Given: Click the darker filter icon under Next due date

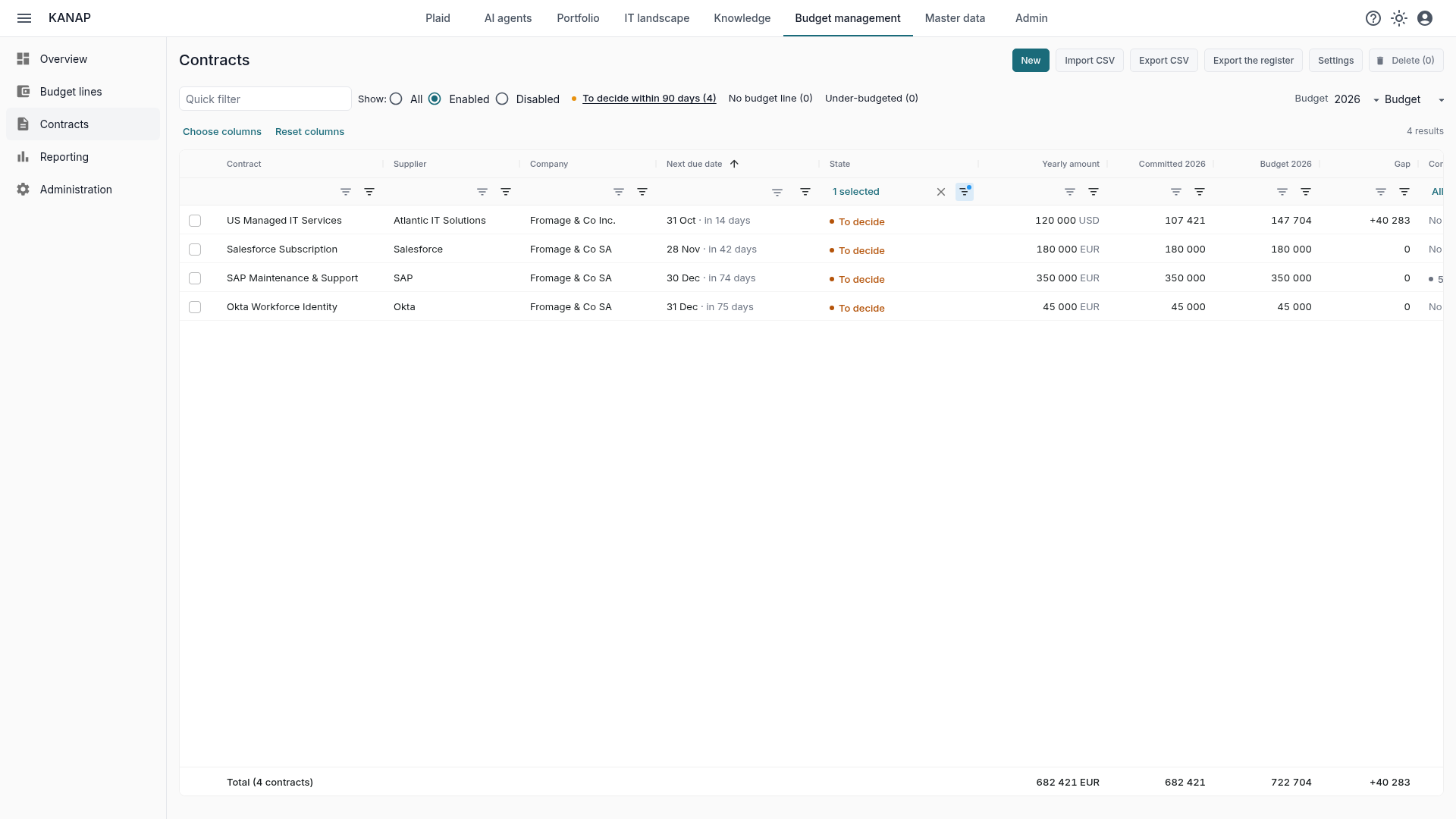Looking at the screenshot, I should click(805, 192).
